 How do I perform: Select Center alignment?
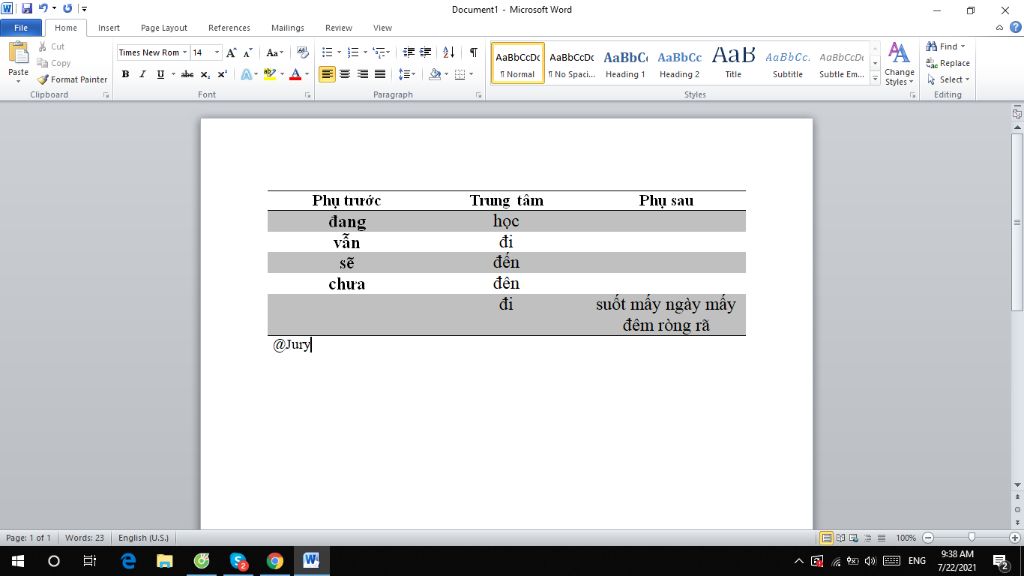coord(345,74)
